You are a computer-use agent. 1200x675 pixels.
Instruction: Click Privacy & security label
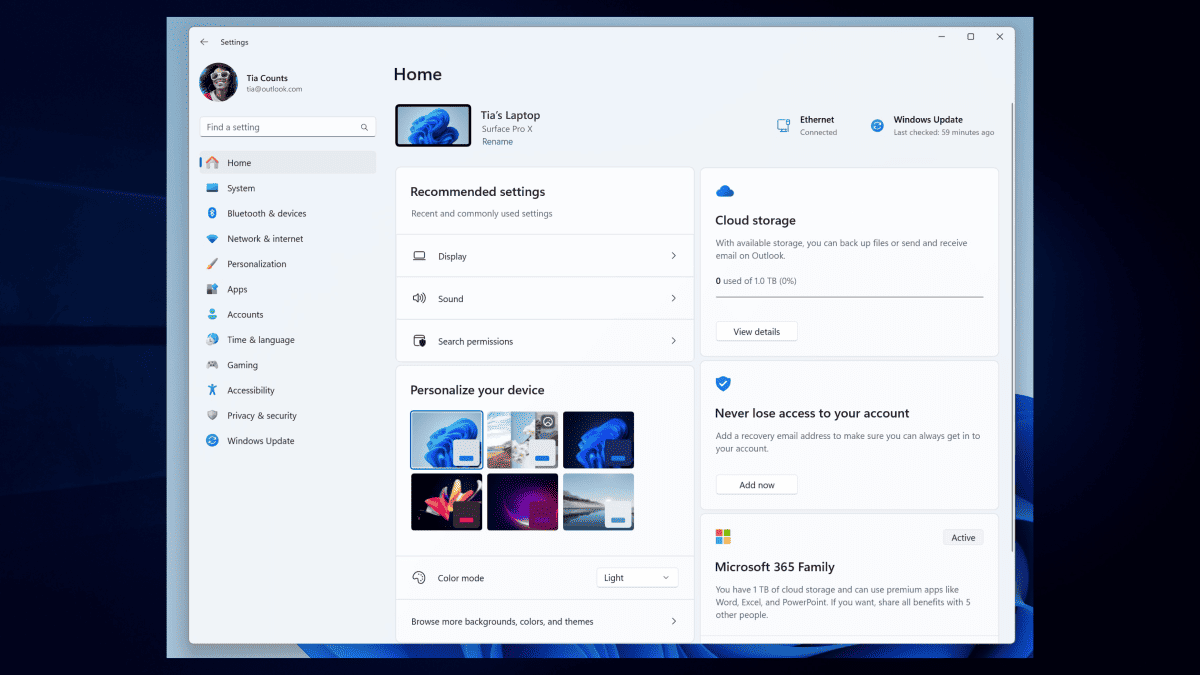tap(262, 416)
